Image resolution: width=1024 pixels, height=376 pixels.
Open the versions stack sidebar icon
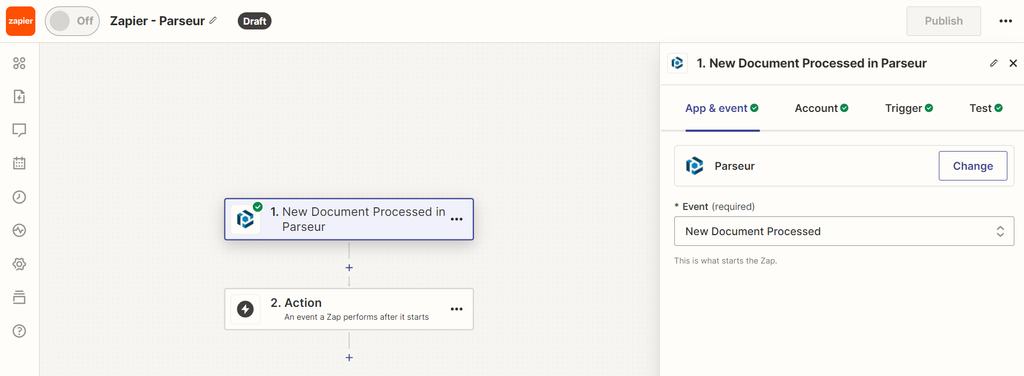point(19,298)
